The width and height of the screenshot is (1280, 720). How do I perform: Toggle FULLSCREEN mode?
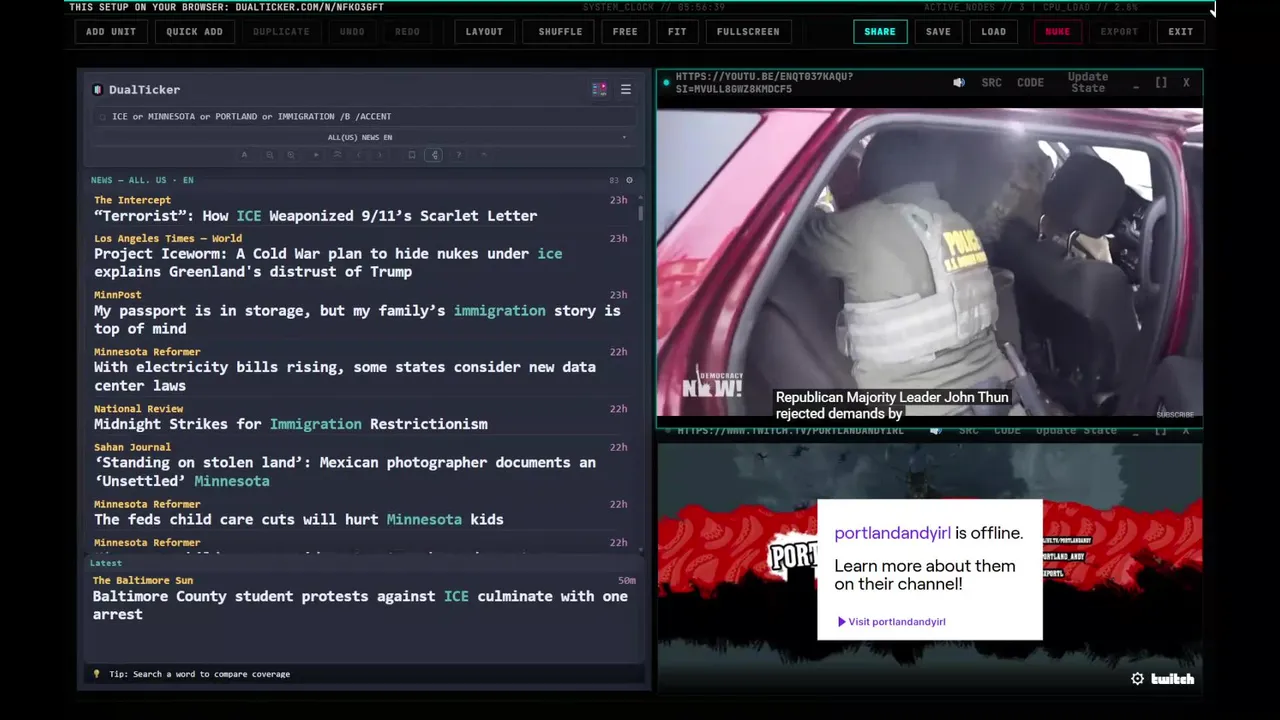[x=748, y=31]
